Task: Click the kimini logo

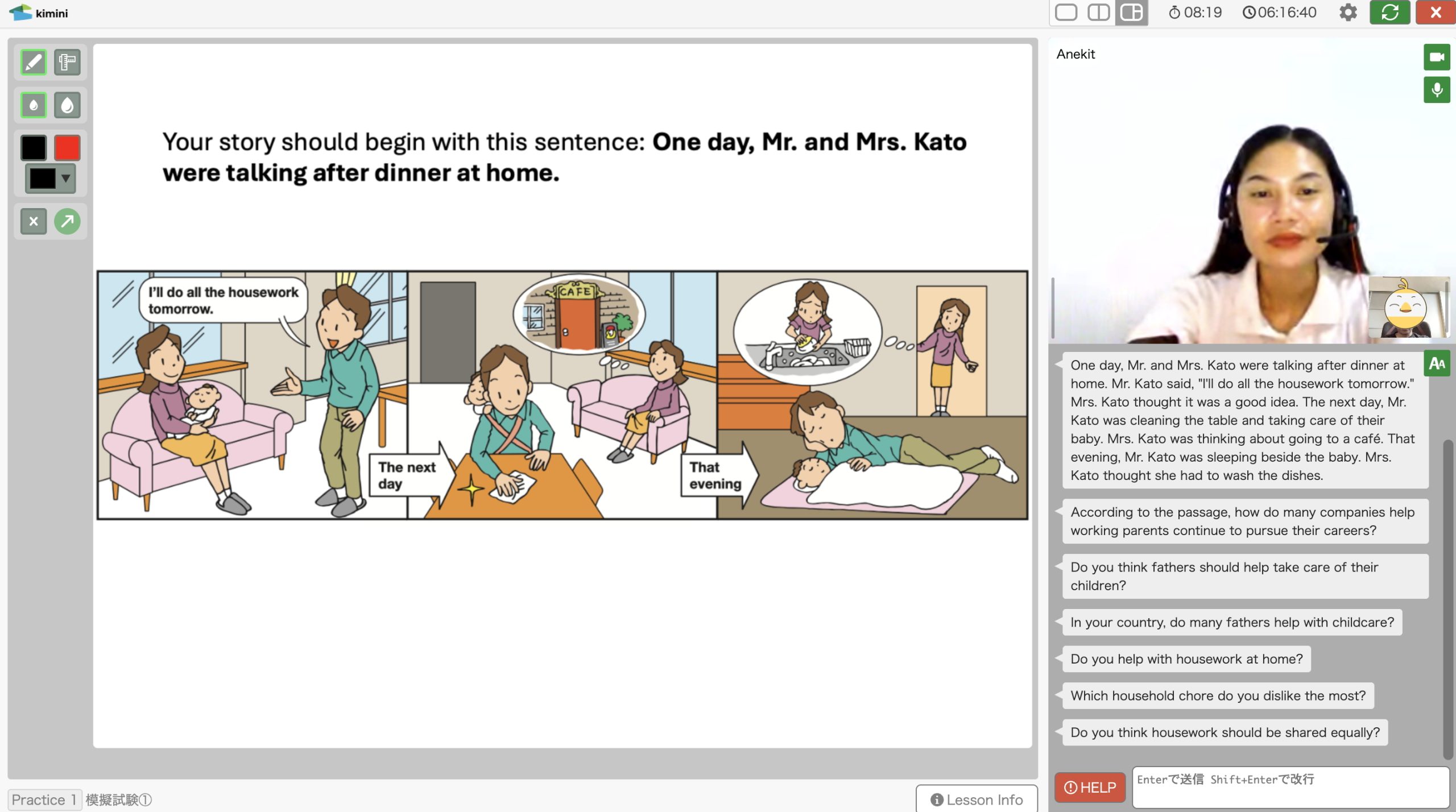Action: pos(39,13)
